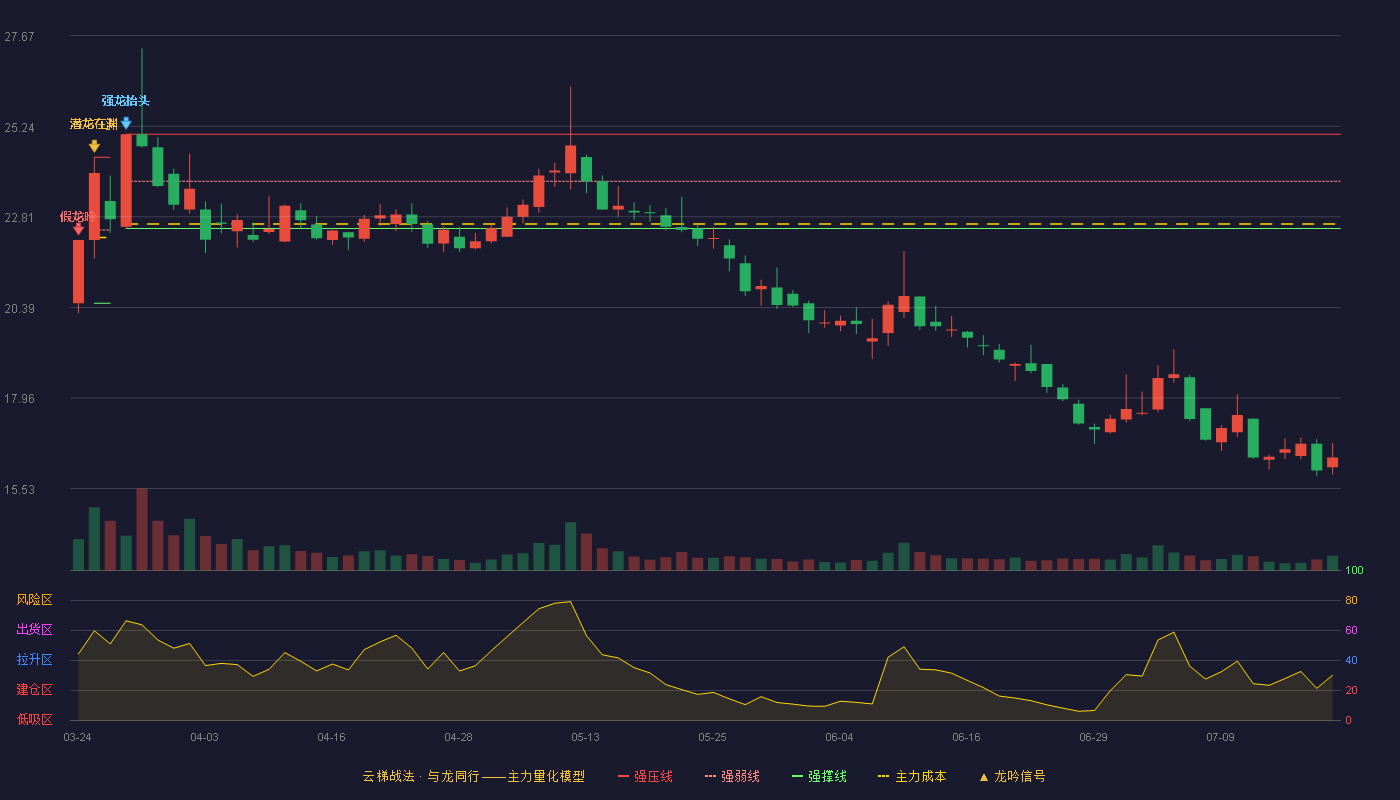Click the green 100 indicator axis value
Viewport: 1400px width, 800px height.
click(x=1354, y=570)
